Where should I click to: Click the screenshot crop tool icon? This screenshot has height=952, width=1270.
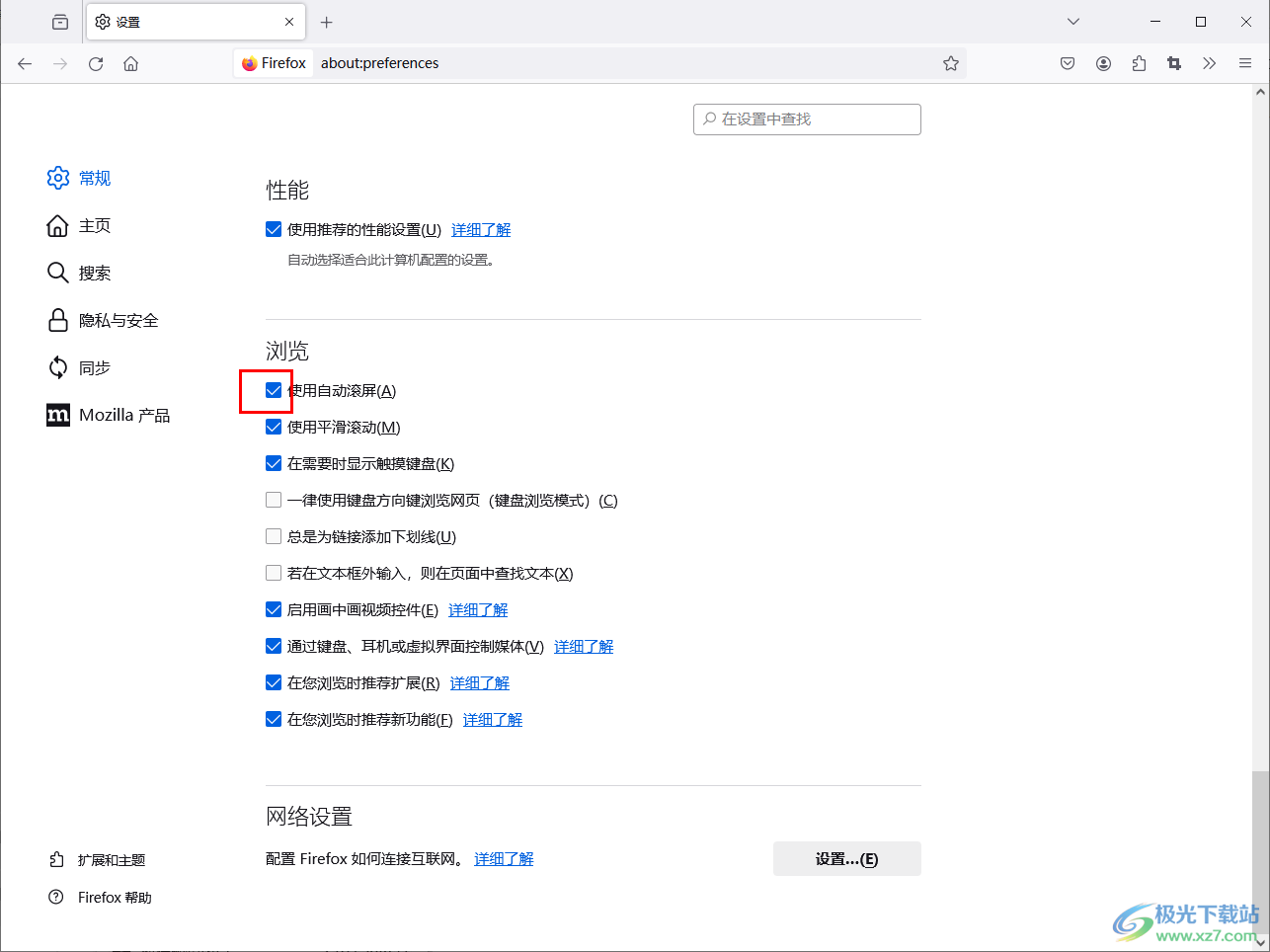coord(1174,63)
